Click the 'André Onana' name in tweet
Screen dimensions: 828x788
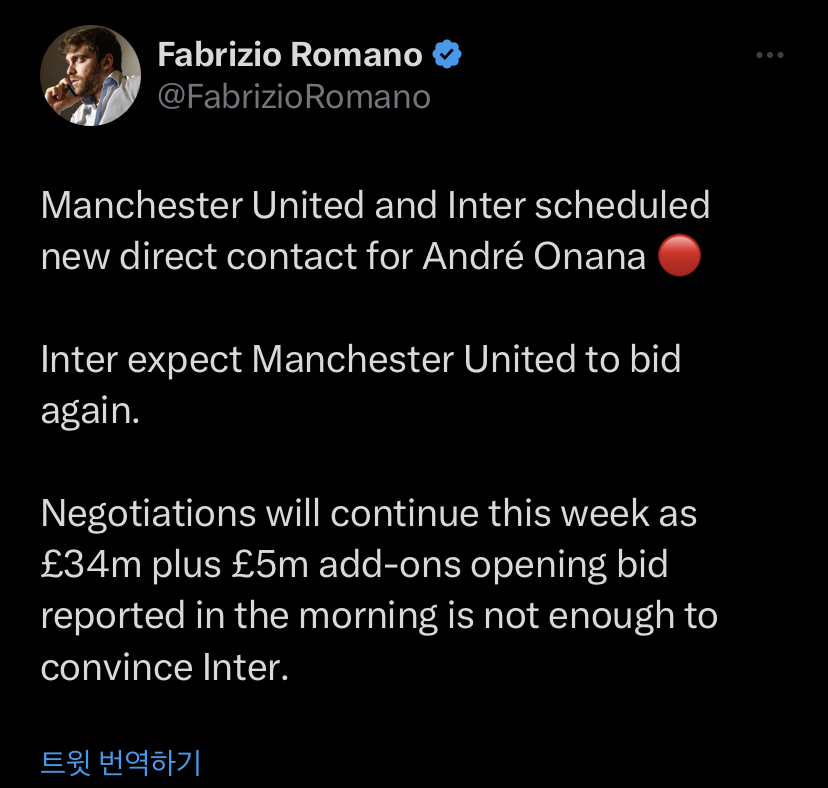click(534, 257)
